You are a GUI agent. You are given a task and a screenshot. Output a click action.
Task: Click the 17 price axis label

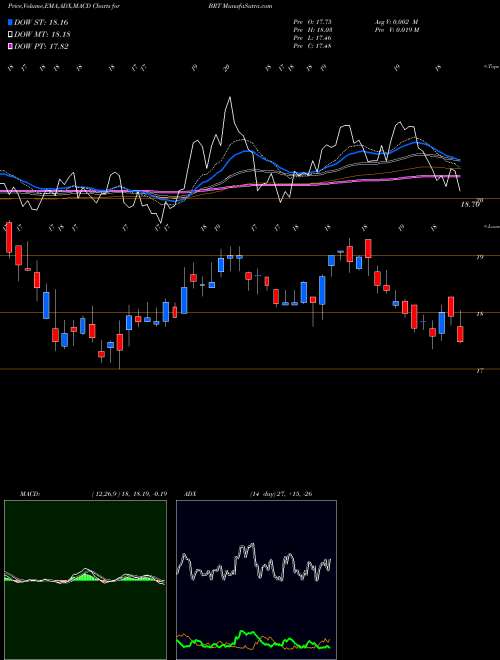pos(480,371)
